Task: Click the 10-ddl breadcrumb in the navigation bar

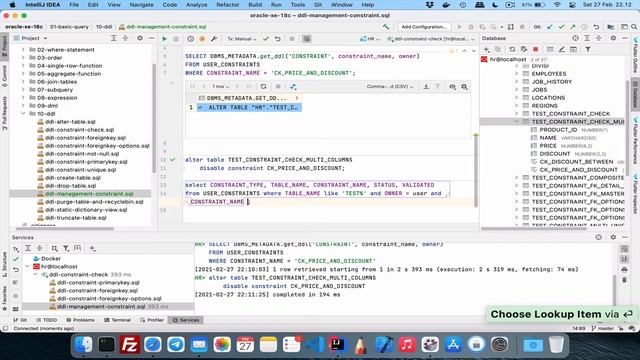Action: click(104, 27)
